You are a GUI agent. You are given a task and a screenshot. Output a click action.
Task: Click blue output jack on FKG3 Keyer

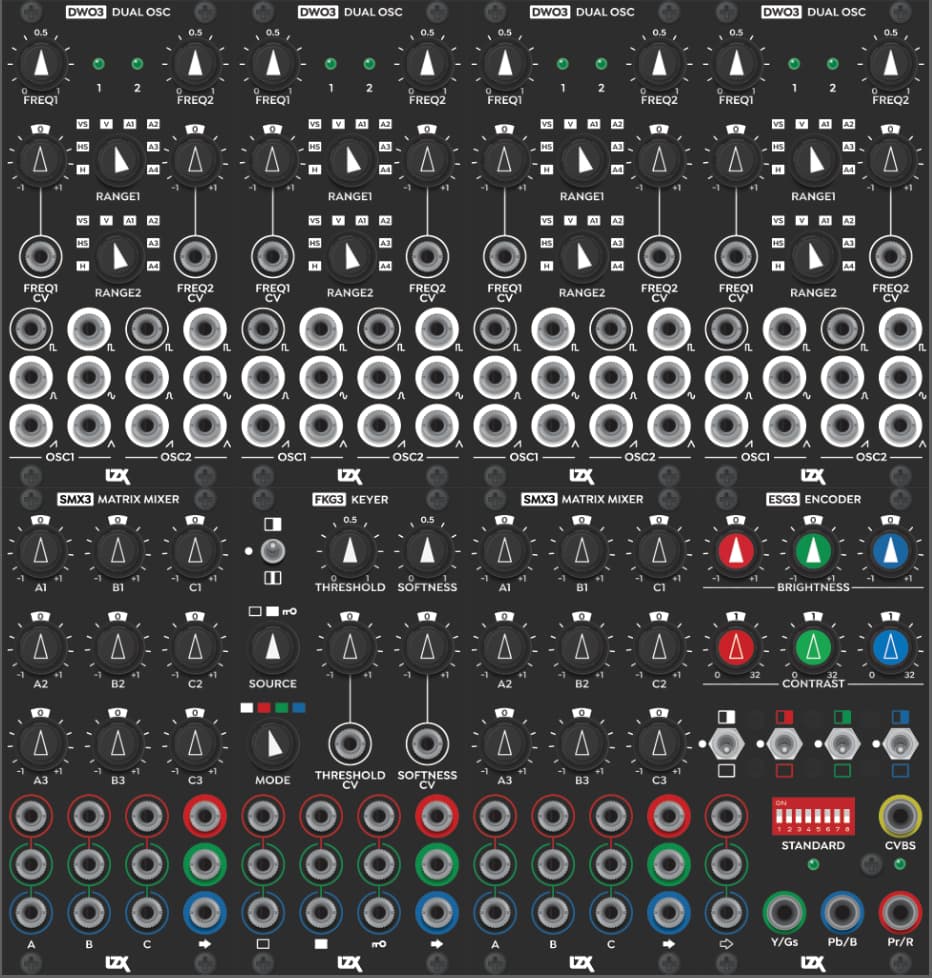pyautogui.click(x=437, y=913)
